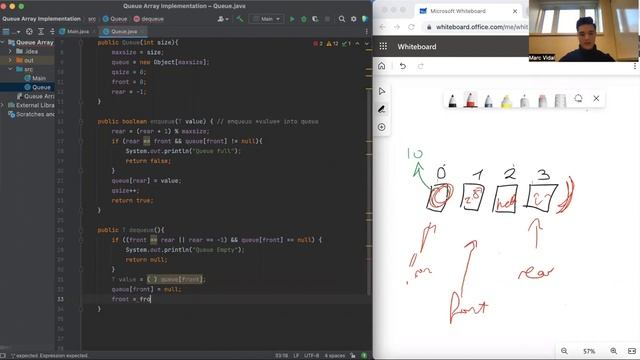Switch to the Queue.java editor tab
Image resolution: width=640 pixels, height=360 pixels.
tap(123, 31)
